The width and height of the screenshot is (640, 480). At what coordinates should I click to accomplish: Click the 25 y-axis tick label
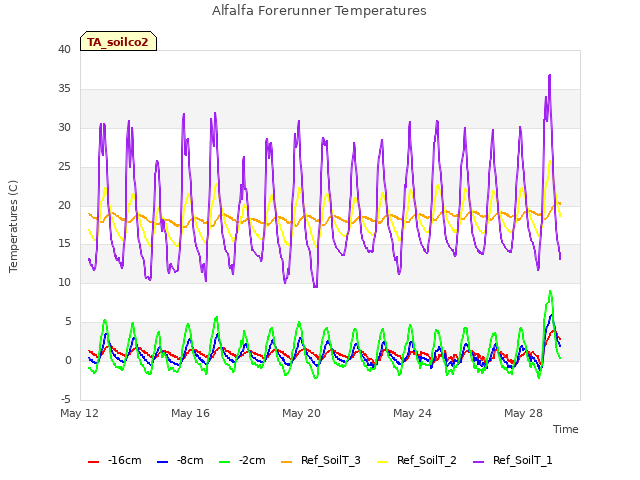coord(64,167)
